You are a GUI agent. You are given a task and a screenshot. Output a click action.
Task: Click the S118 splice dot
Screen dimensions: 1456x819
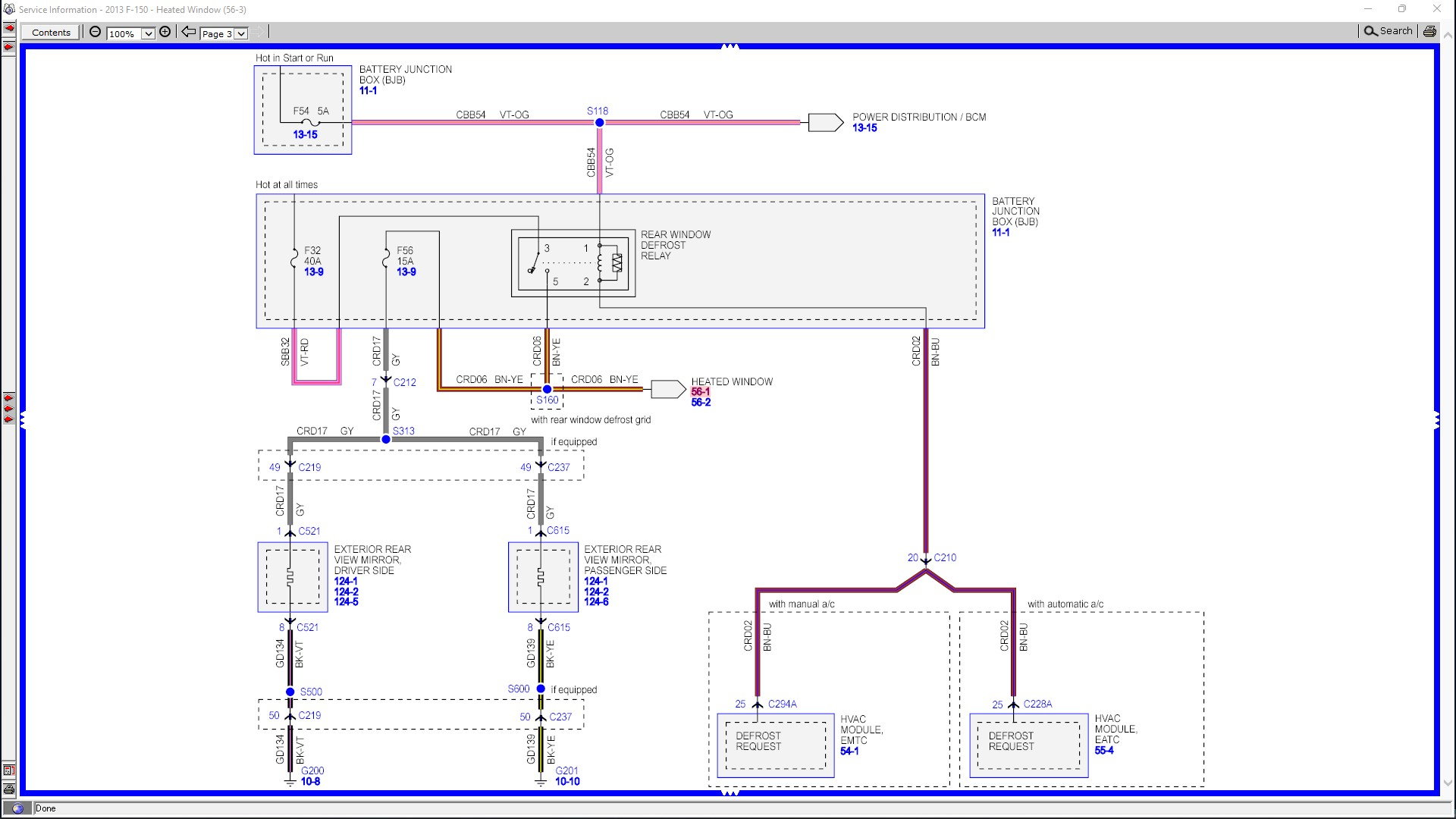(x=599, y=122)
